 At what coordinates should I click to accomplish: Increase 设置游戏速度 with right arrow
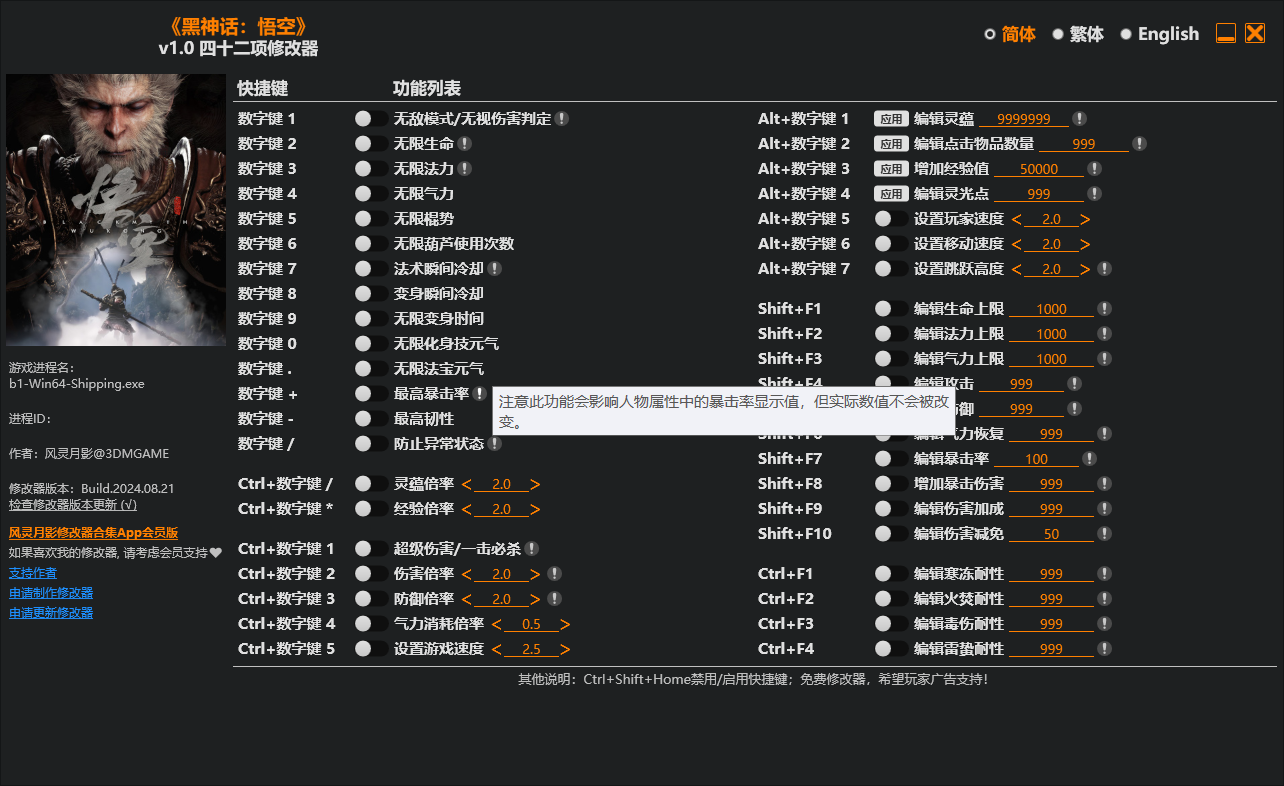click(565, 649)
